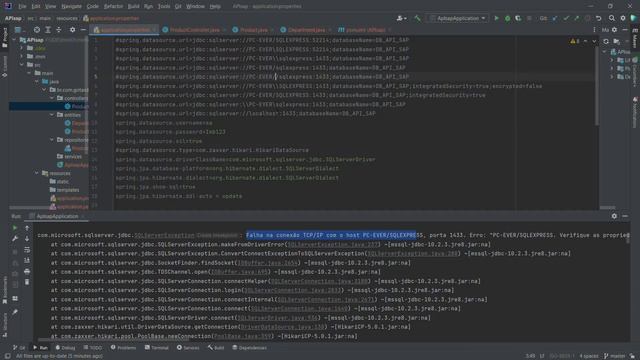The image size is (640, 360).
Task: Expand all nodes in the Project panel
Action: pyautogui.click(x=48, y=30)
